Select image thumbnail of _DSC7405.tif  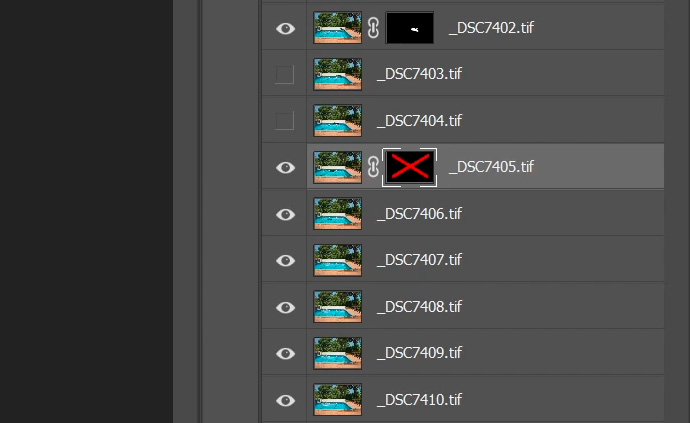338,167
